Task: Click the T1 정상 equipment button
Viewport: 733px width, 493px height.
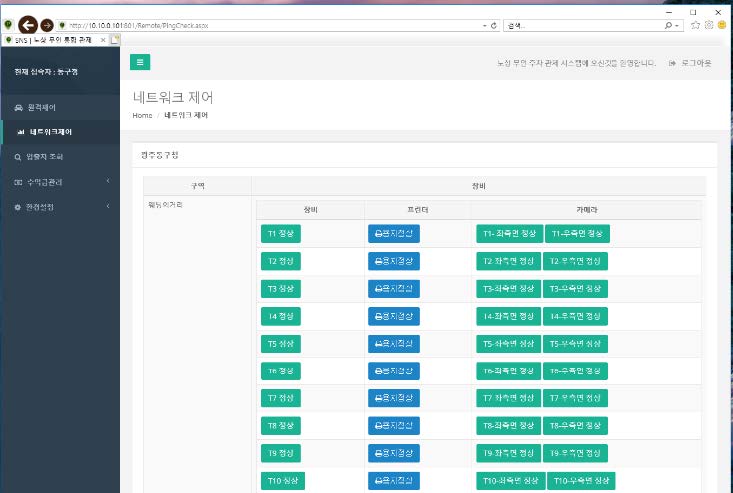Action: pos(280,234)
